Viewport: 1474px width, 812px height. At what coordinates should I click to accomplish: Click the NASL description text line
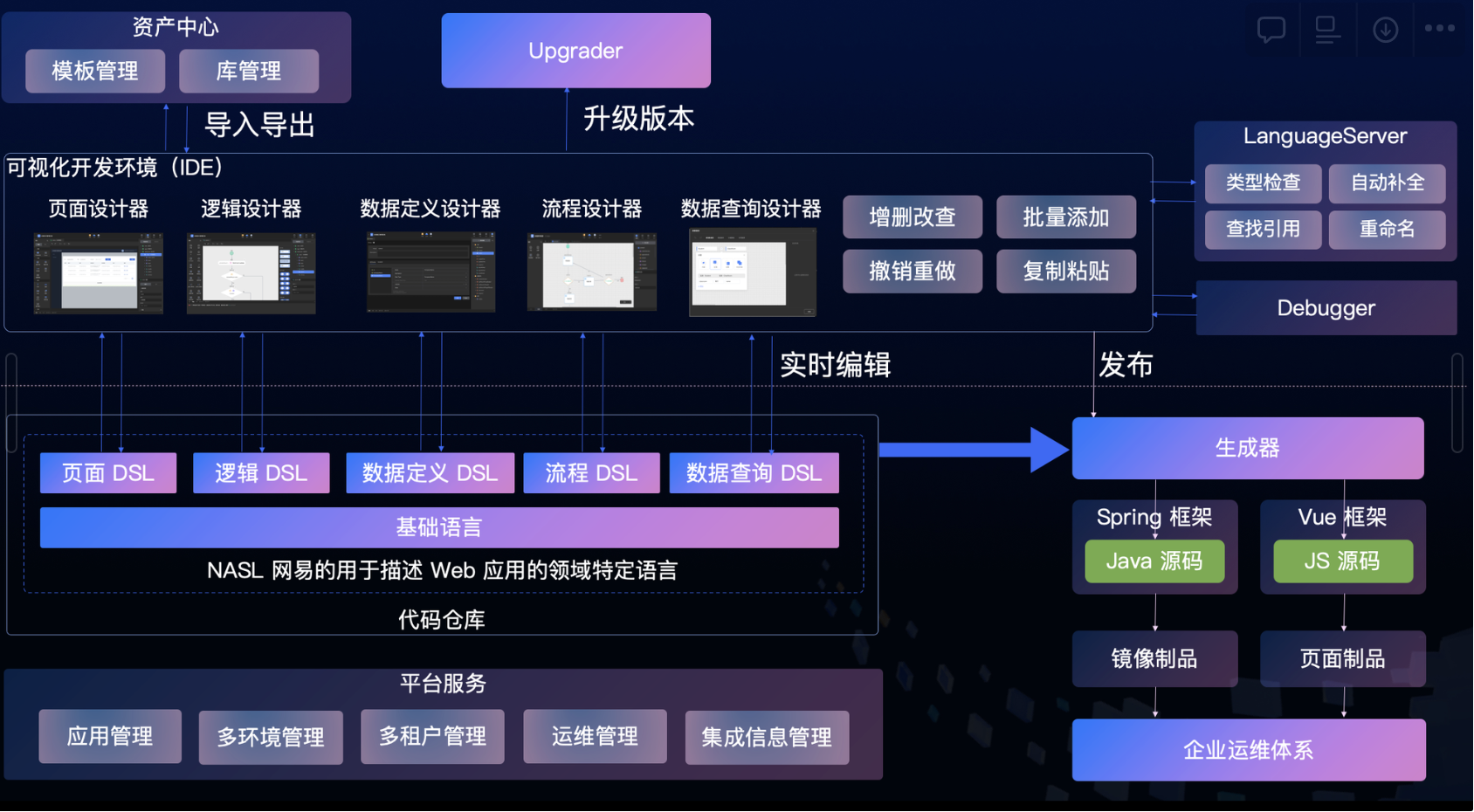pos(442,571)
